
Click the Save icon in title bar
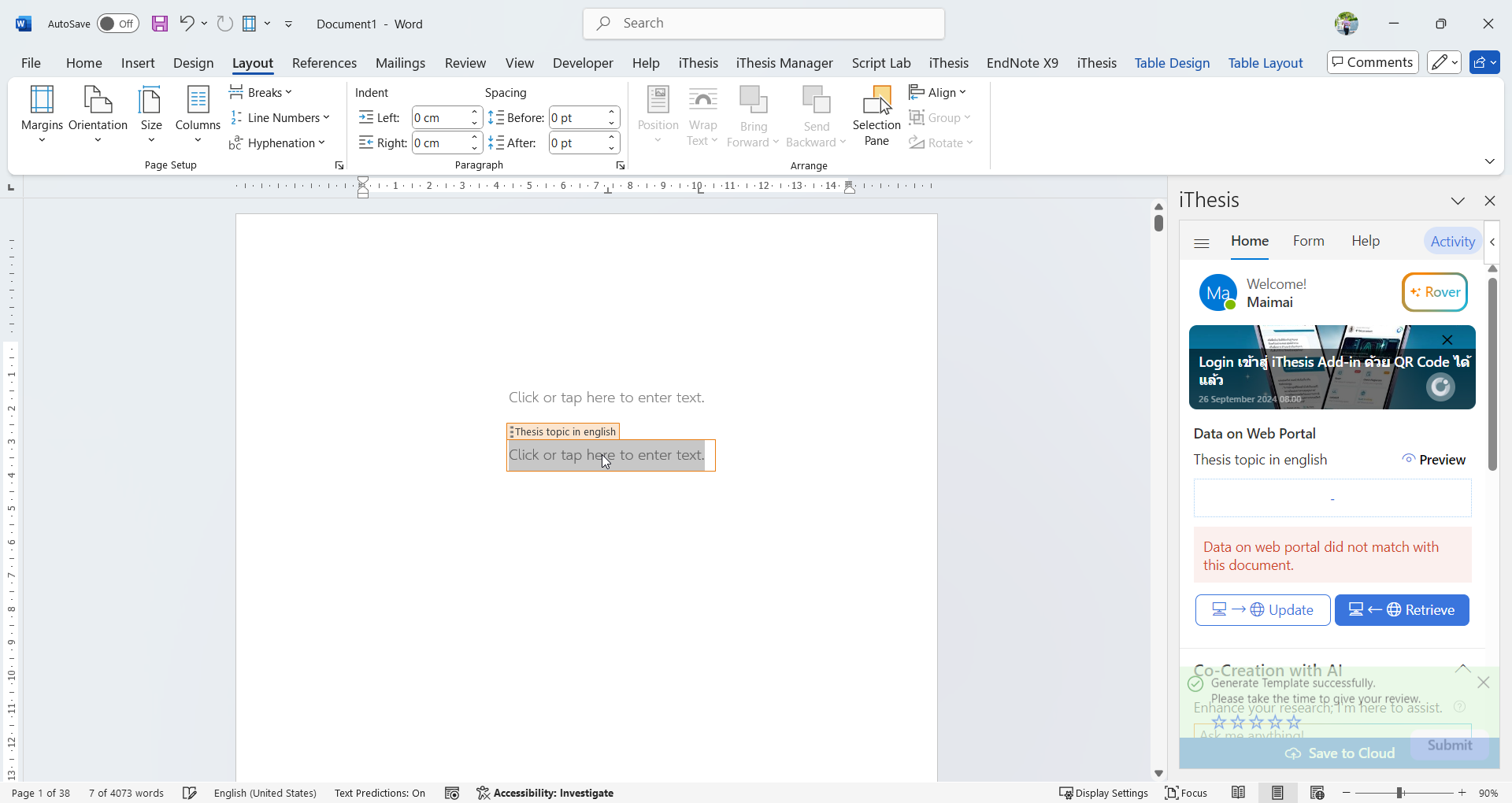[x=160, y=24]
